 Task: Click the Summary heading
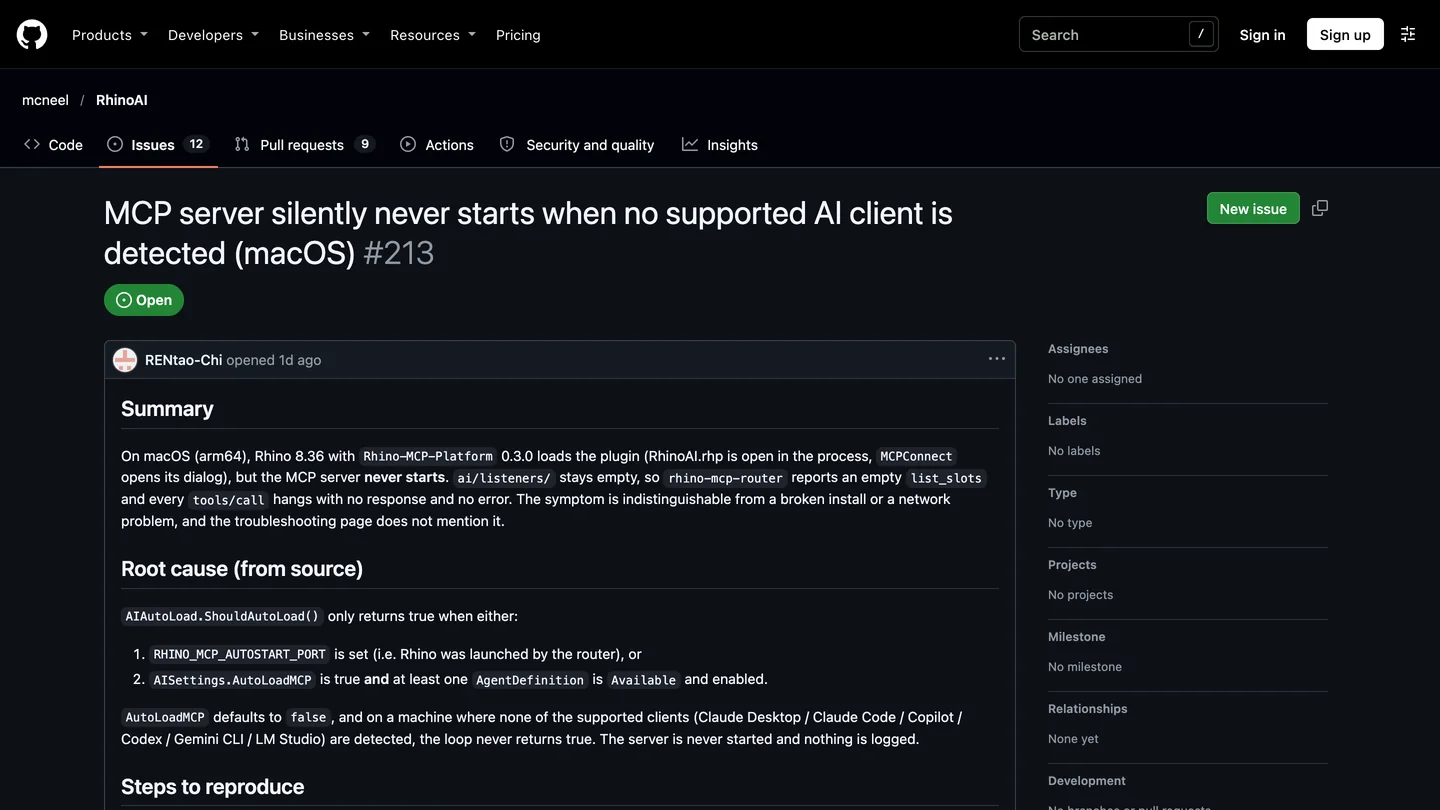click(x=167, y=409)
